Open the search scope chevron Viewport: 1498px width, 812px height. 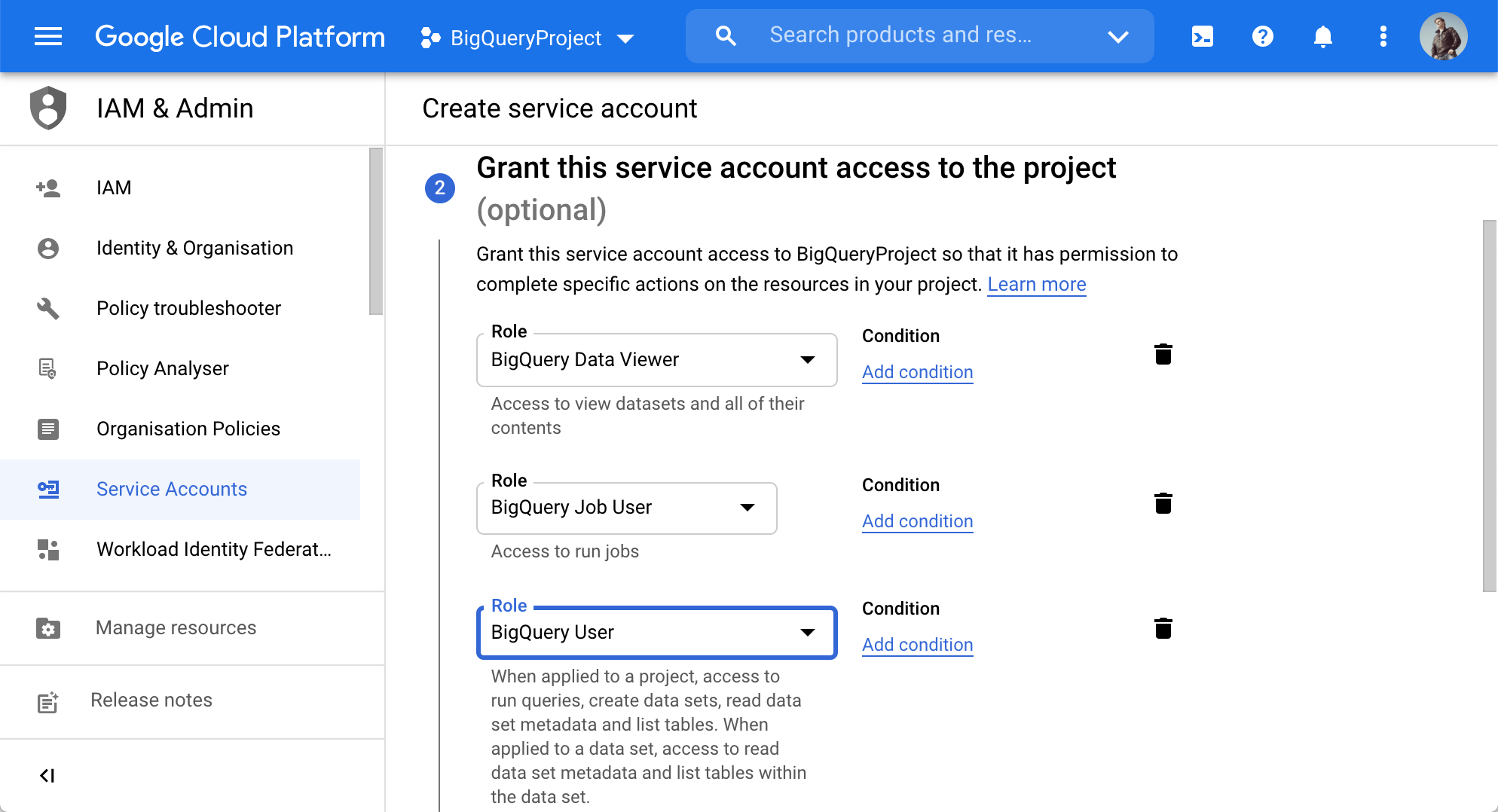coord(1118,35)
